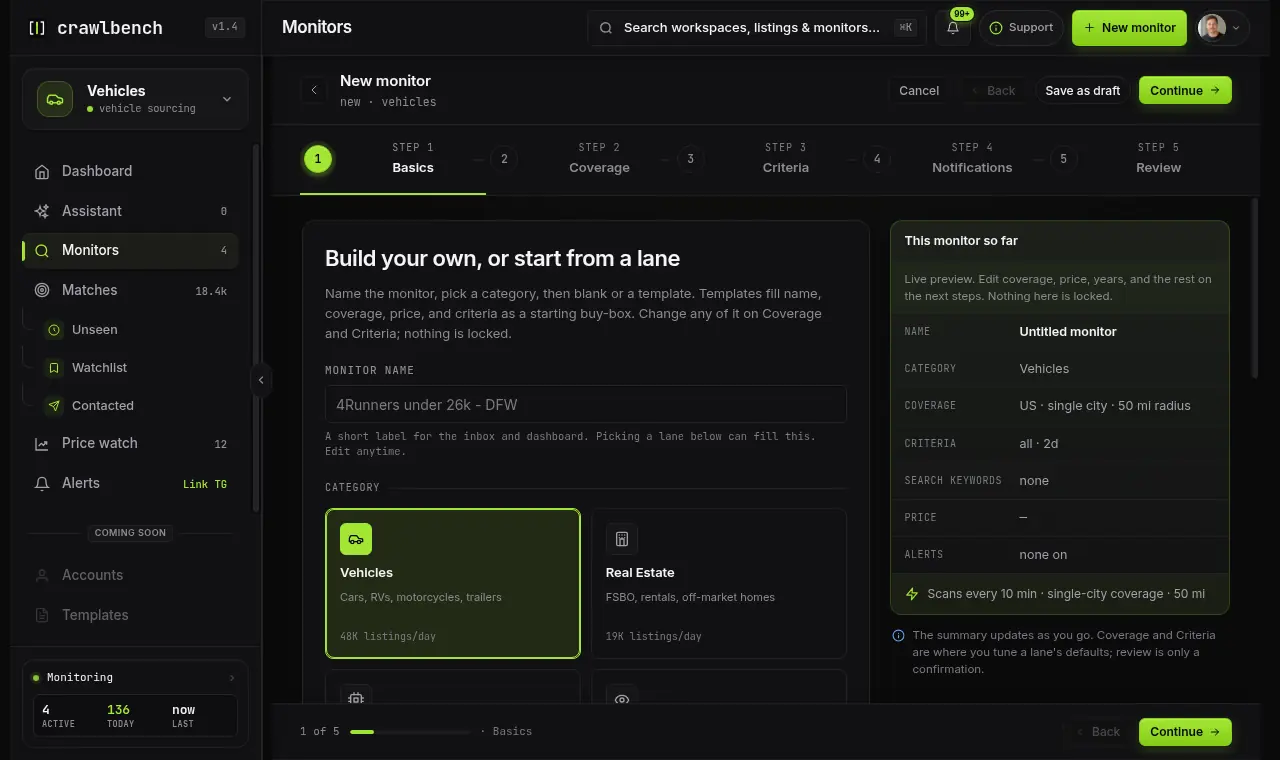Click the wizard progress bar at bottom
The image size is (1280, 760).
coord(410,732)
